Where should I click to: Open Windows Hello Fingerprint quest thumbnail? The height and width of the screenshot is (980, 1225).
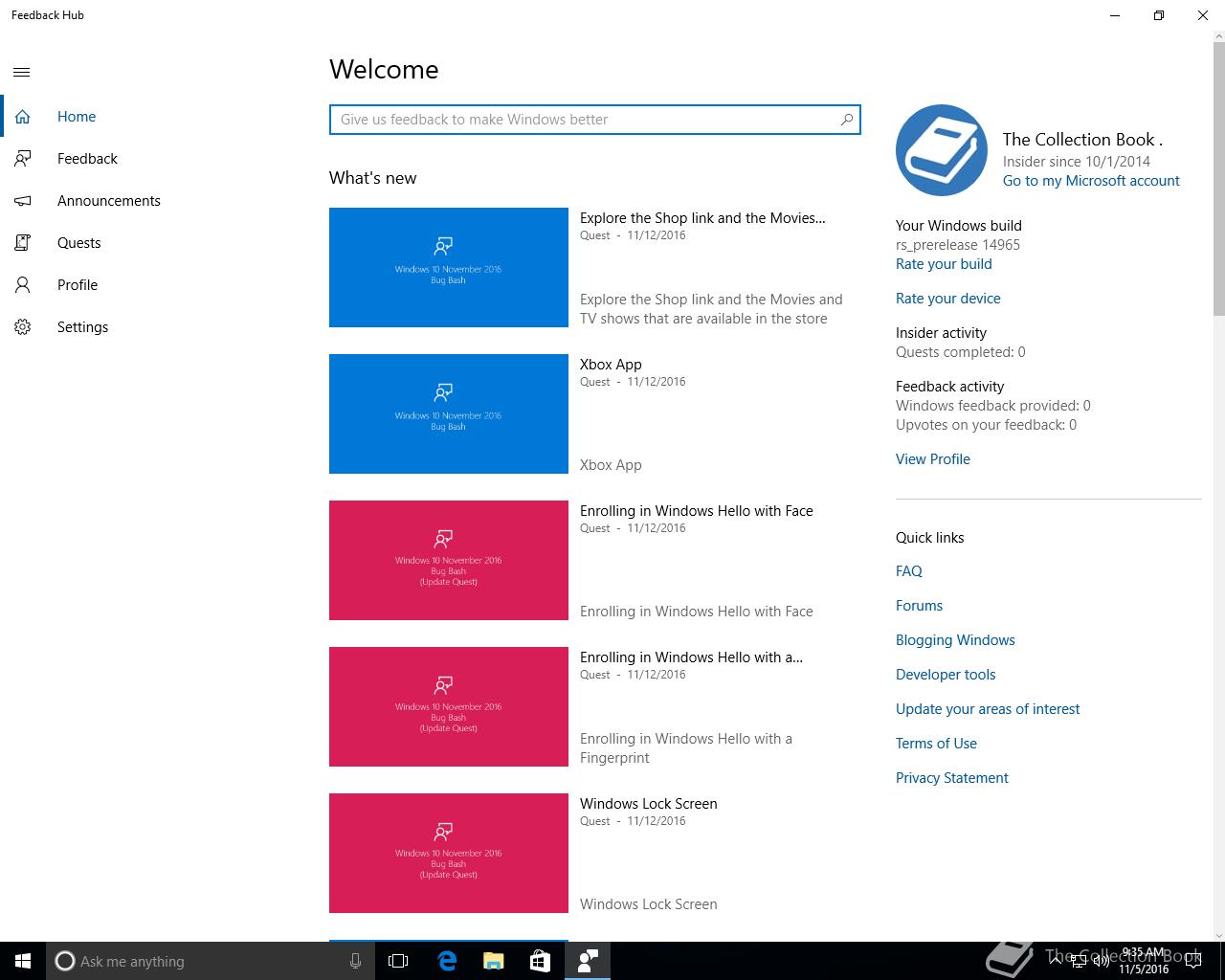pyautogui.click(x=449, y=706)
